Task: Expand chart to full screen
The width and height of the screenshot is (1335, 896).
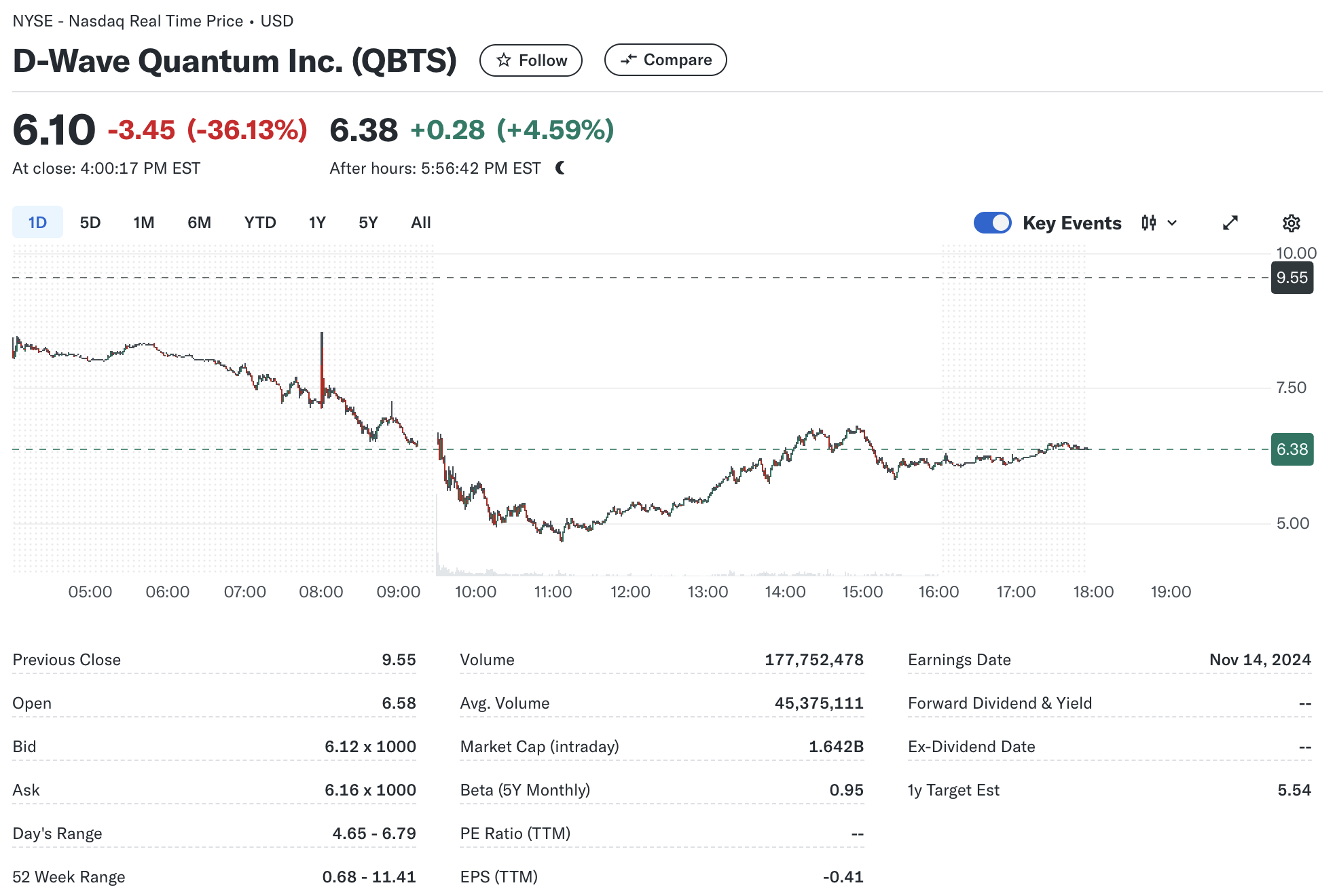Action: pyautogui.click(x=1230, y=223)
